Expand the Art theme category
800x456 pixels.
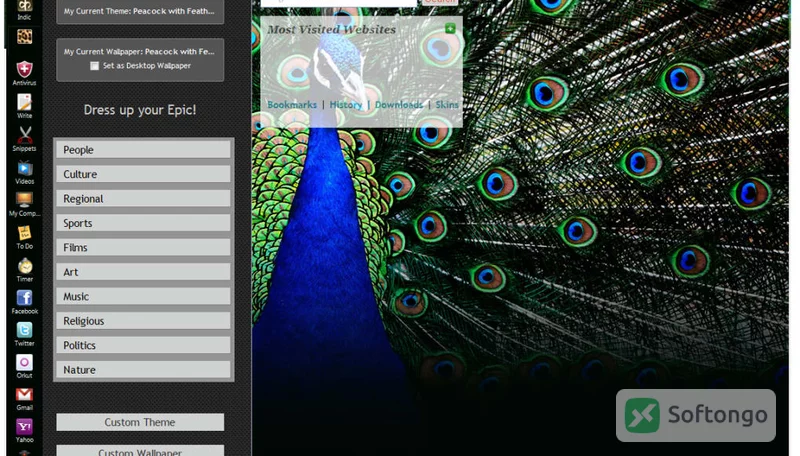point(143,272)
